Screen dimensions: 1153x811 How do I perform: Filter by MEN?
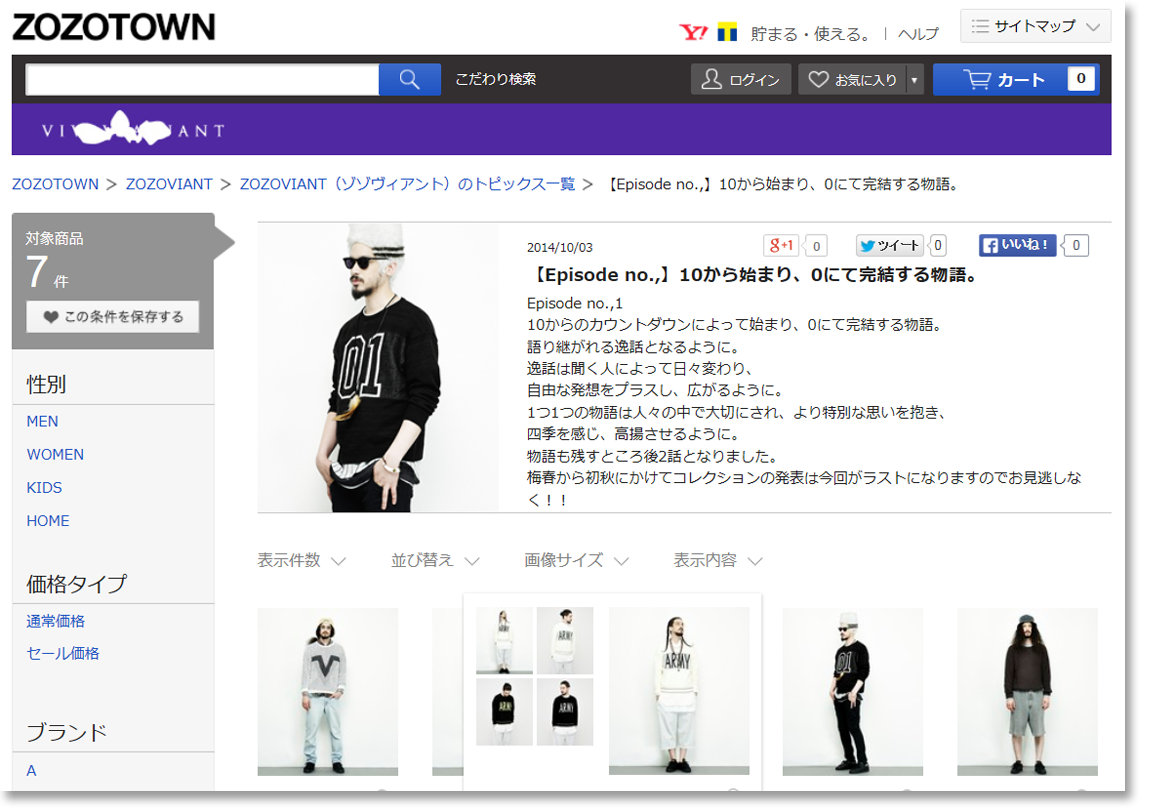pos(43,422)
